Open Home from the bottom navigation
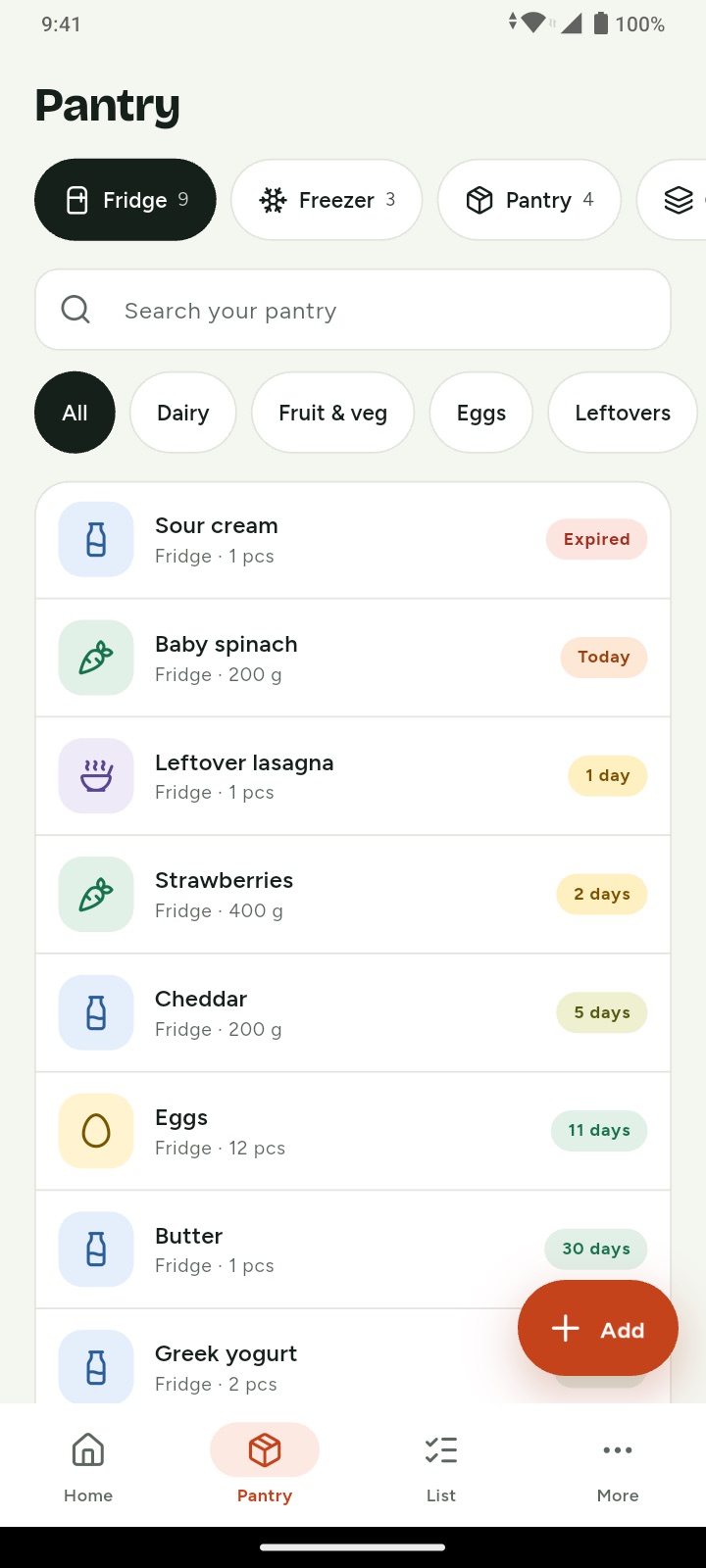Screen dimensions: 706x1568 click(88, 1465)
